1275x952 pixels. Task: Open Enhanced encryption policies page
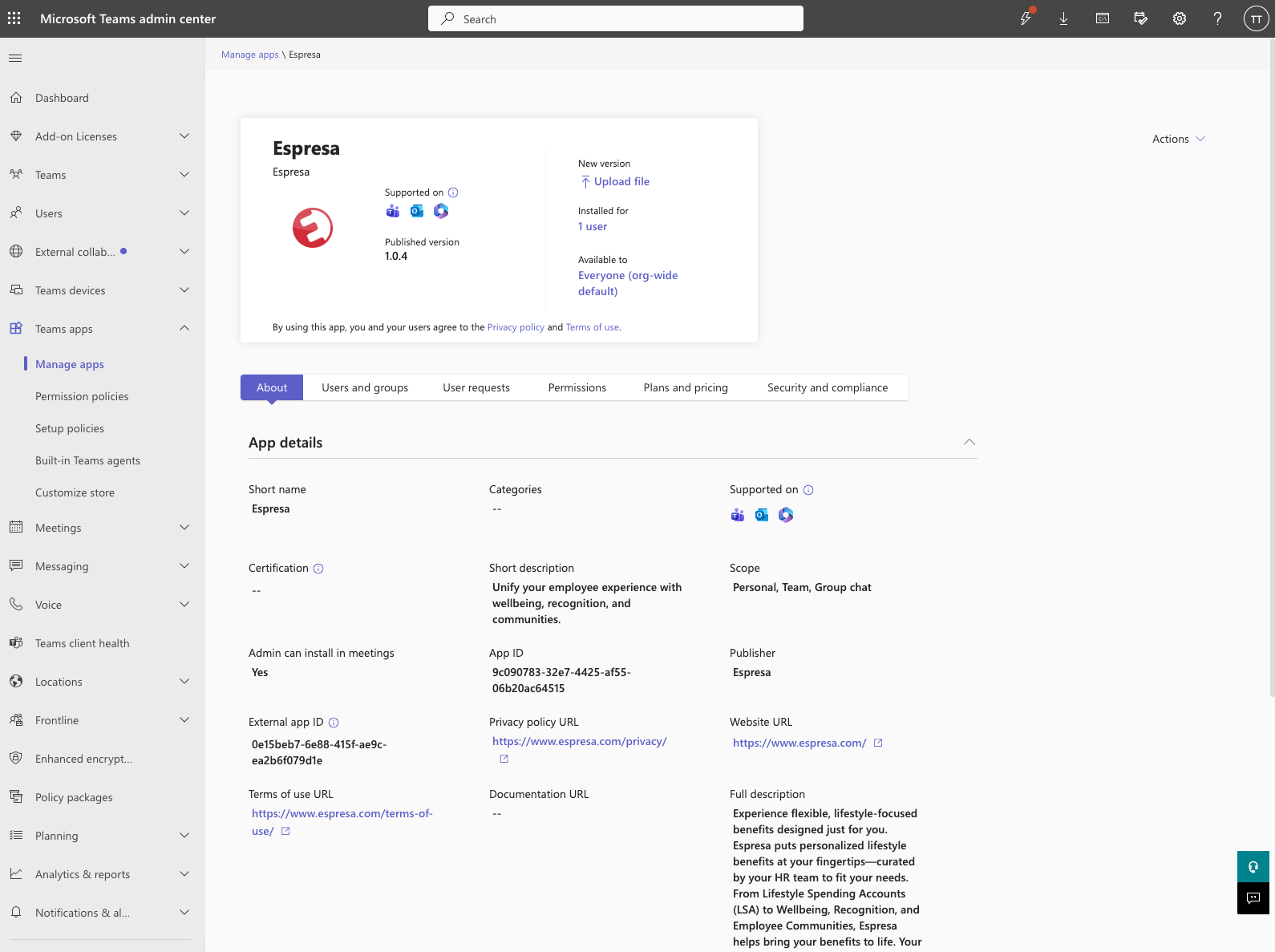pos(83,759)
